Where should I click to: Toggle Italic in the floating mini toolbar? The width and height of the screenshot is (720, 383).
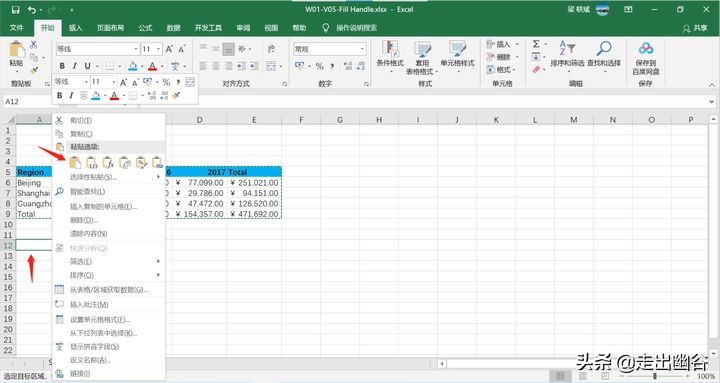pyautogui.click(x=71, y=96)
